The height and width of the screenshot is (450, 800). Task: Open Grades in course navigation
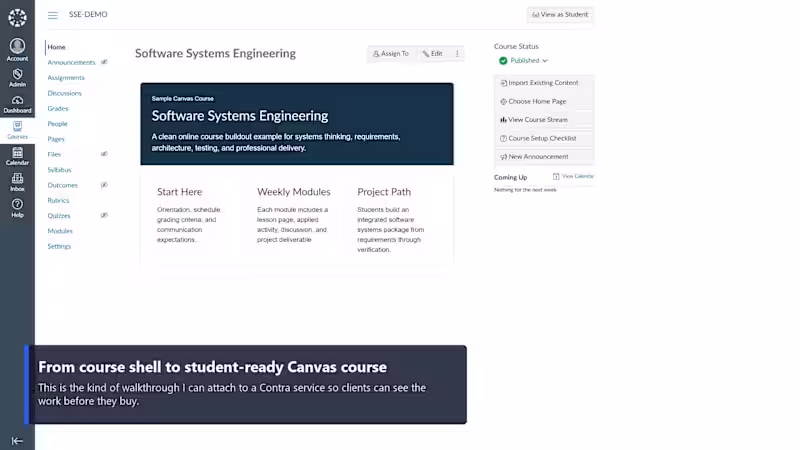pos(58,109)
